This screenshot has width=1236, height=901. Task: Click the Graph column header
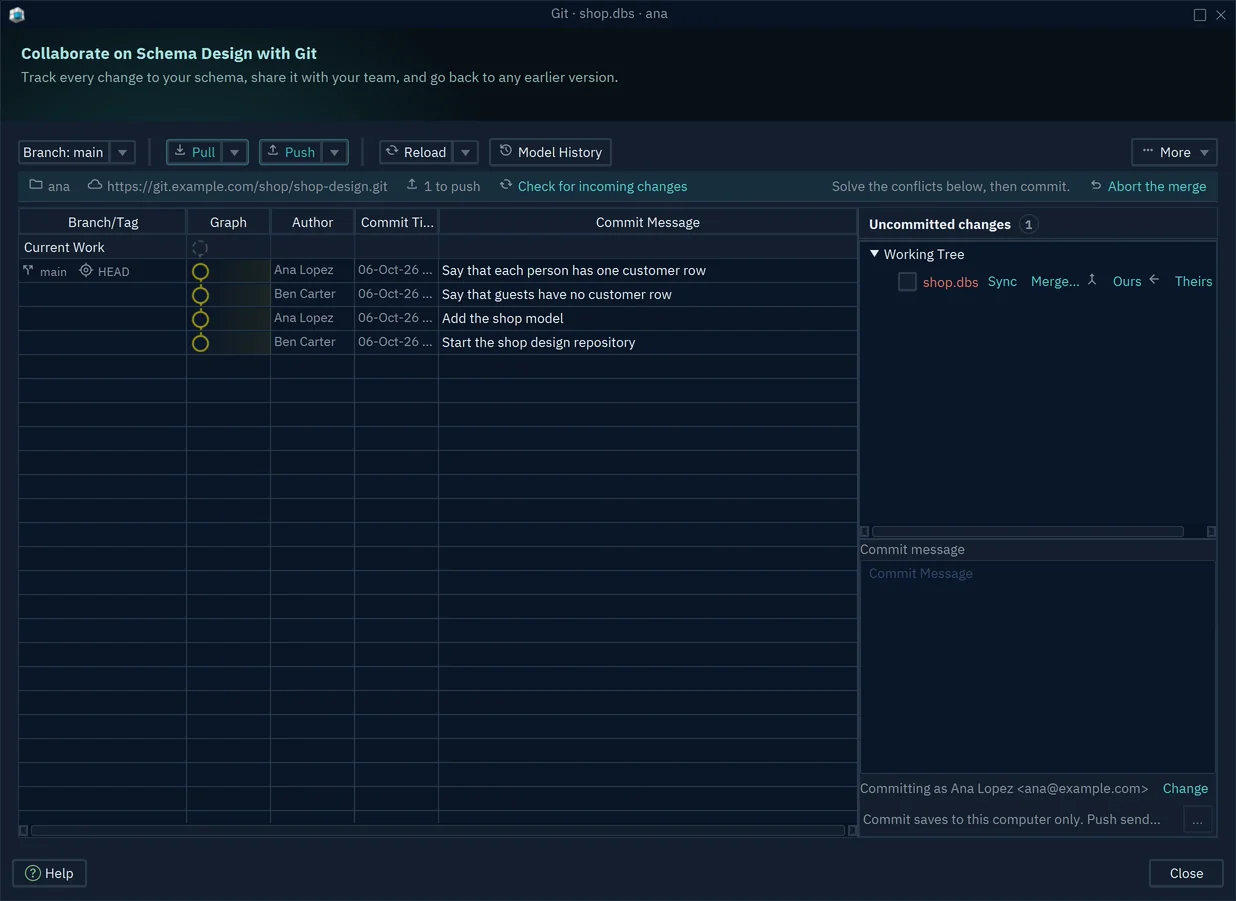tap(228, 222)
